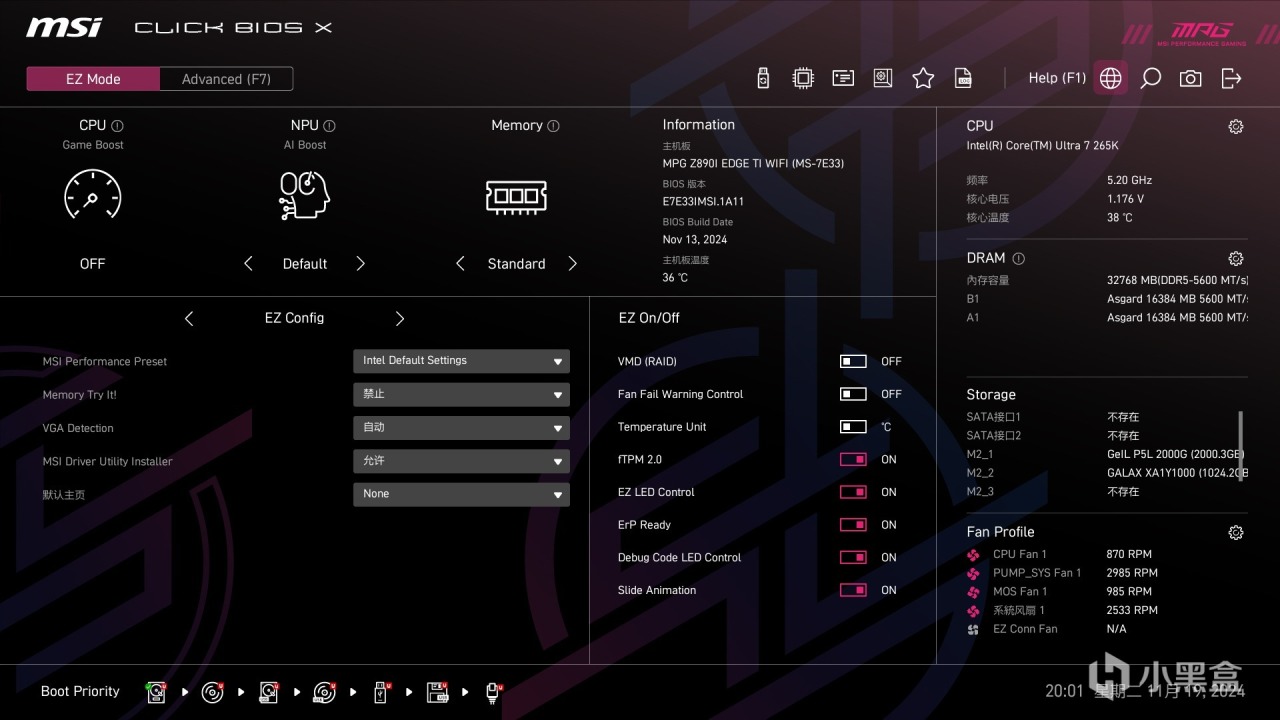This screenshot has height=720, width=1280.
Task: Open the card-shaped info icon in toolbar
Action: click(x=843, y=78)
